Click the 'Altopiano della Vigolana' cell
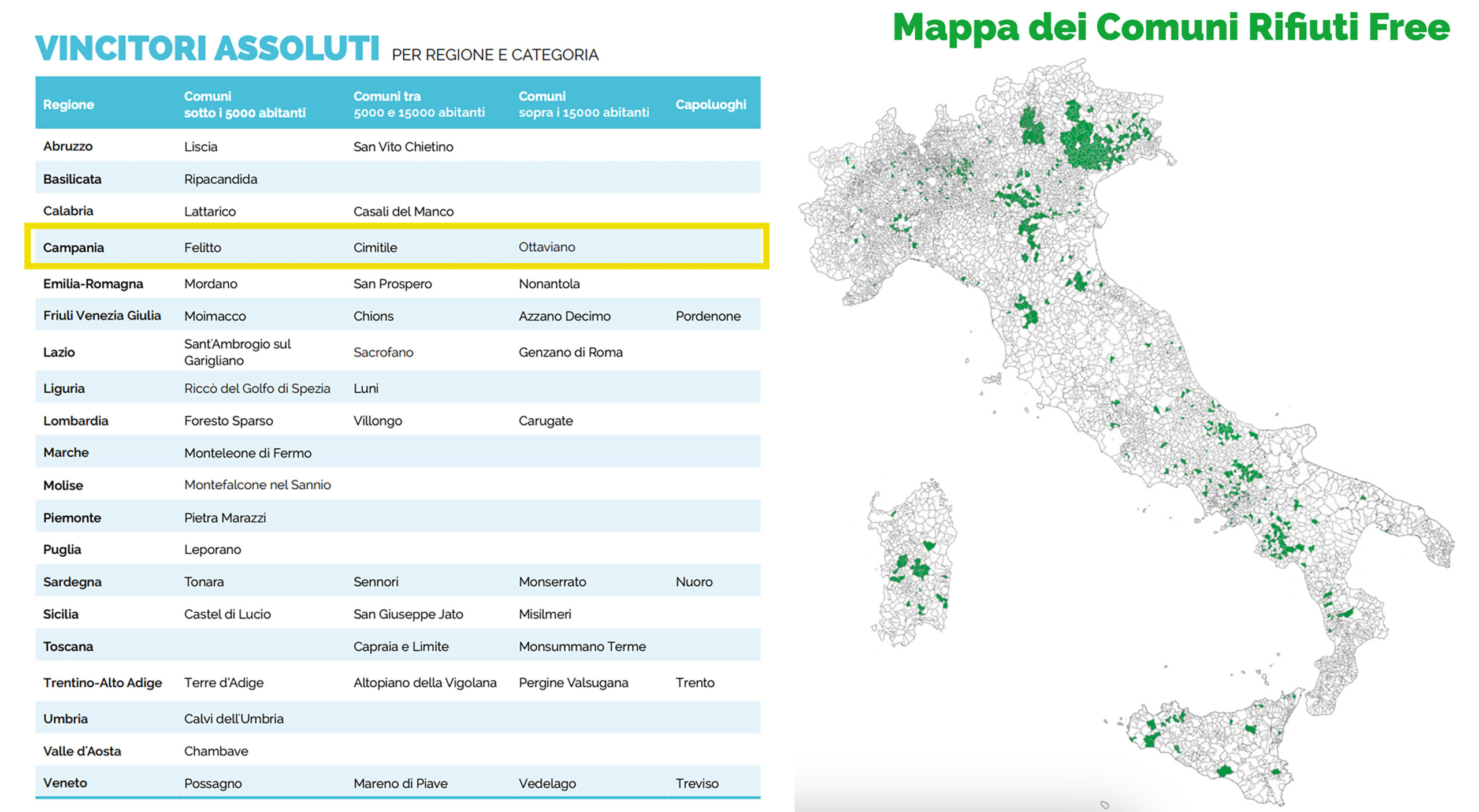The height and width of the screenshot is (812, 1479). pyautogui.click(x=425, y=683)
